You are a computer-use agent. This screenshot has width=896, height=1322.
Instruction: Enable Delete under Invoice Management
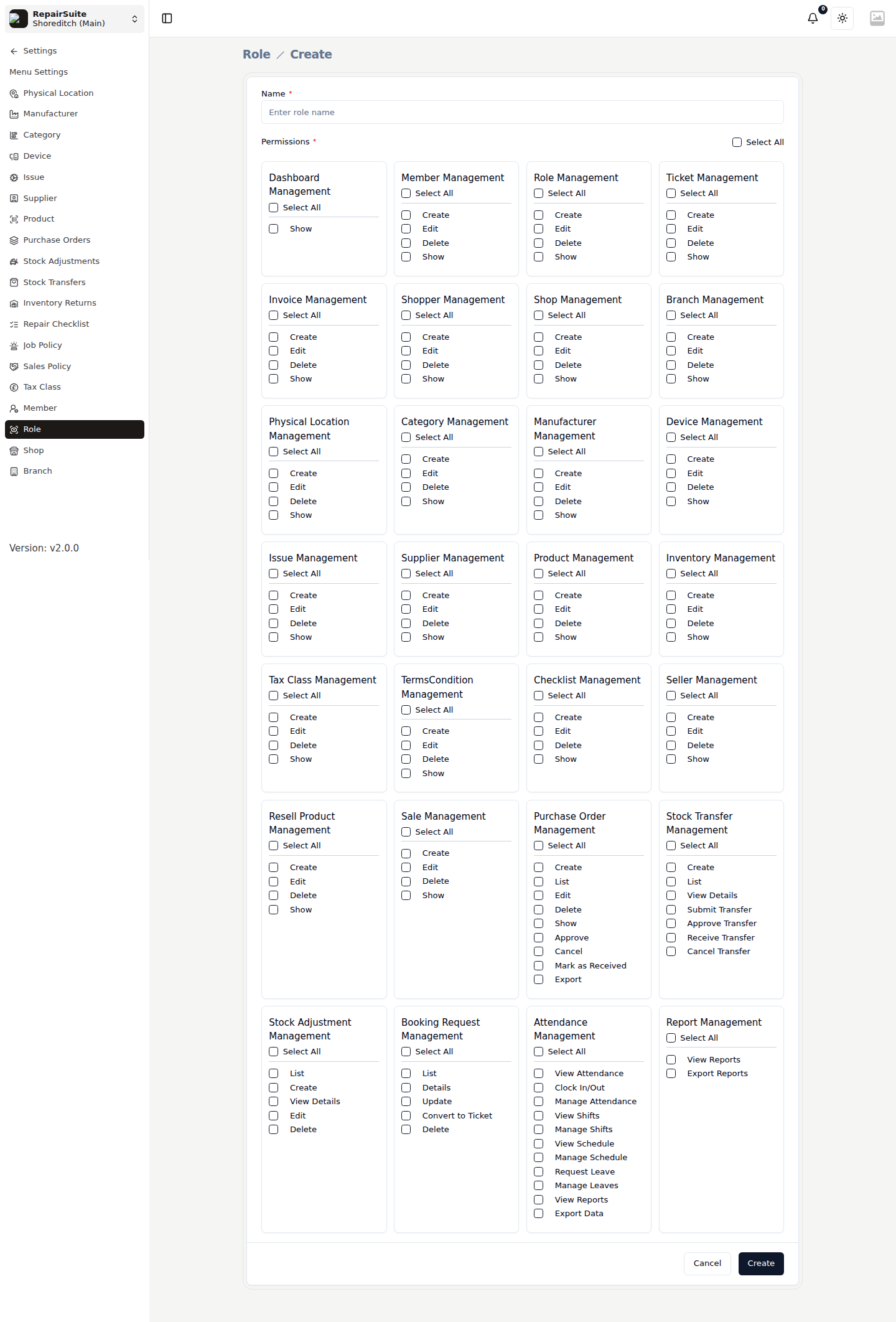(273, 365)
